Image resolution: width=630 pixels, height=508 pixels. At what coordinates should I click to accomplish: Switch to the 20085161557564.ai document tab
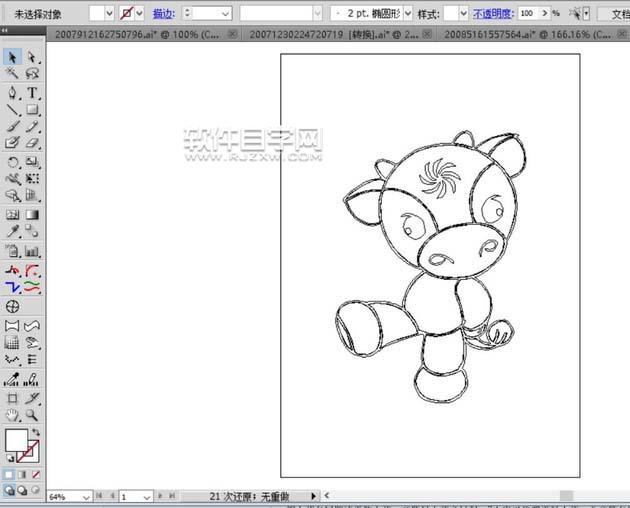(528, 35)
